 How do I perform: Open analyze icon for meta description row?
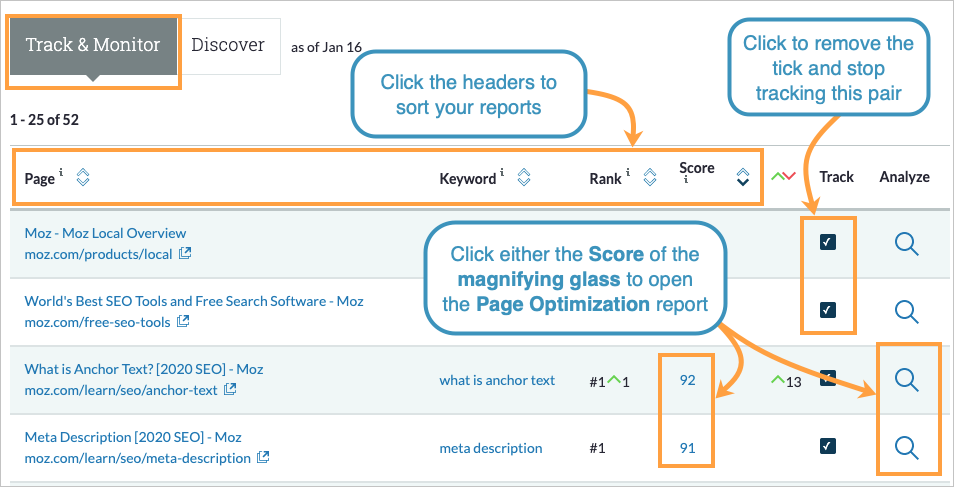(907, 447)
